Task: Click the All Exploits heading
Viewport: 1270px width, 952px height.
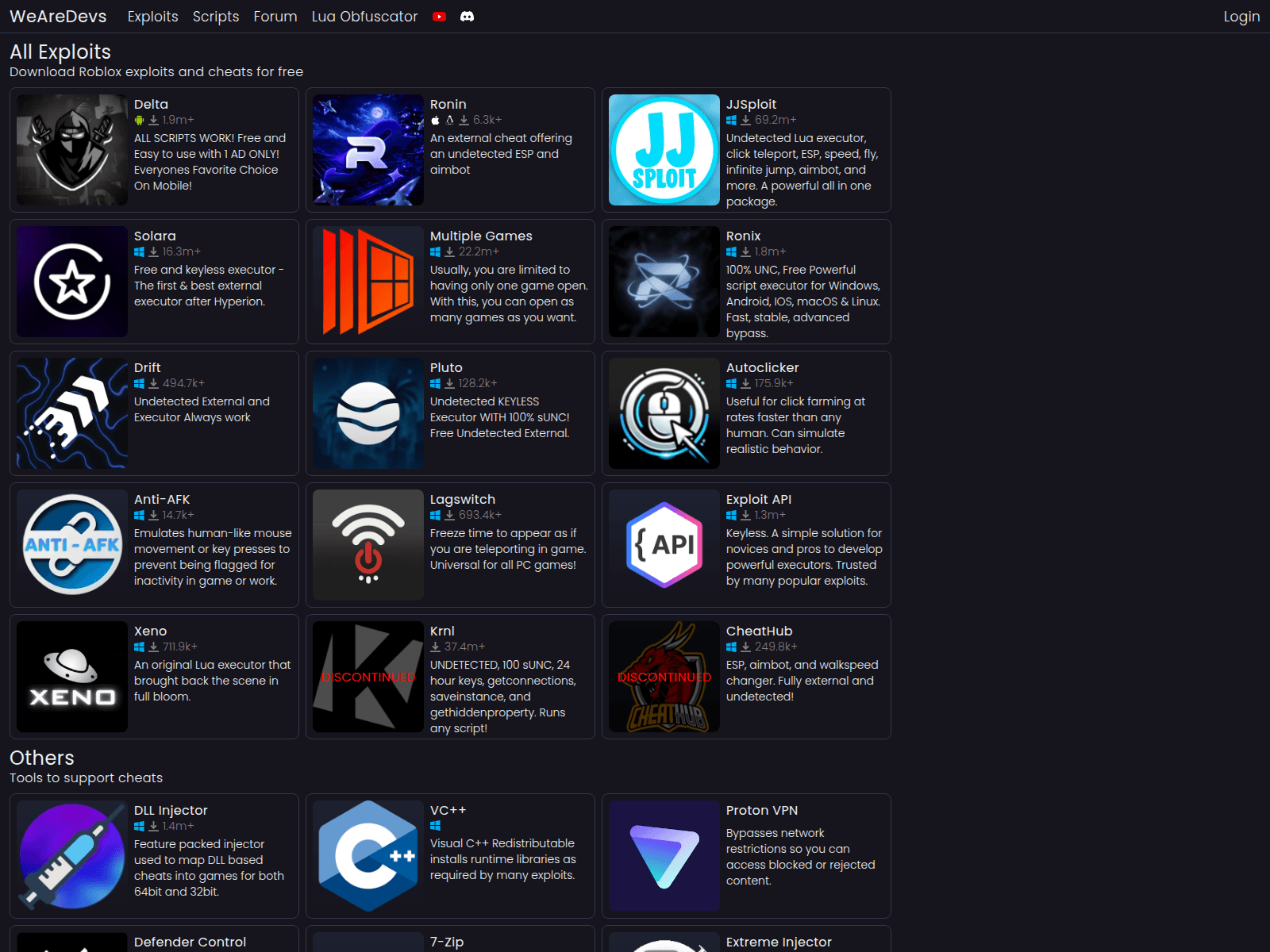Action: [60, 52]
